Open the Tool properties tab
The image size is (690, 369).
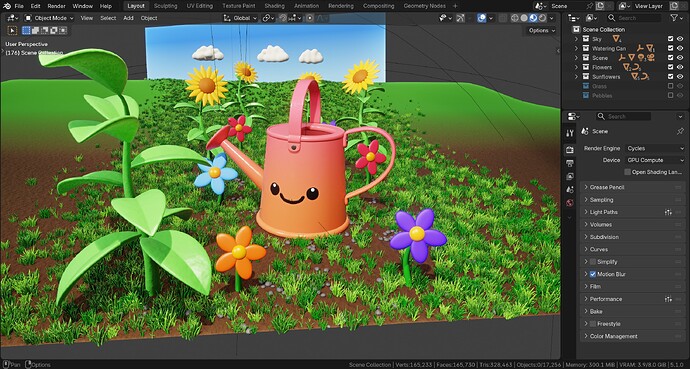[x=569, y=133]
